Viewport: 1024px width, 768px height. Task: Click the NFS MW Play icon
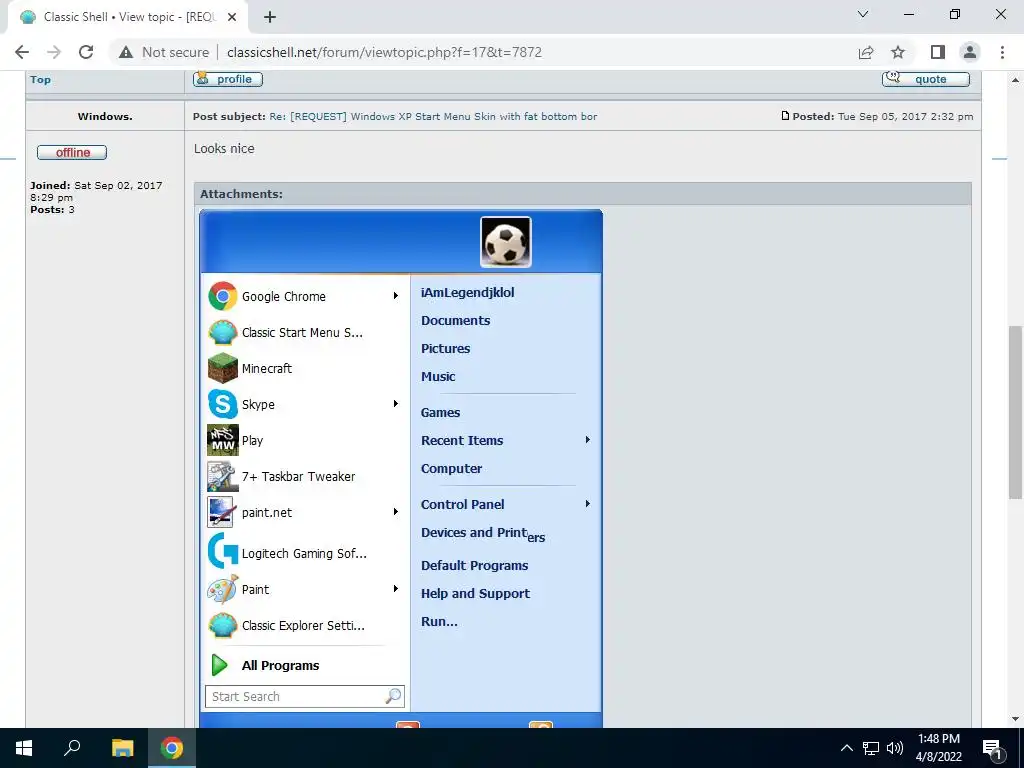(x=223, y=440)
